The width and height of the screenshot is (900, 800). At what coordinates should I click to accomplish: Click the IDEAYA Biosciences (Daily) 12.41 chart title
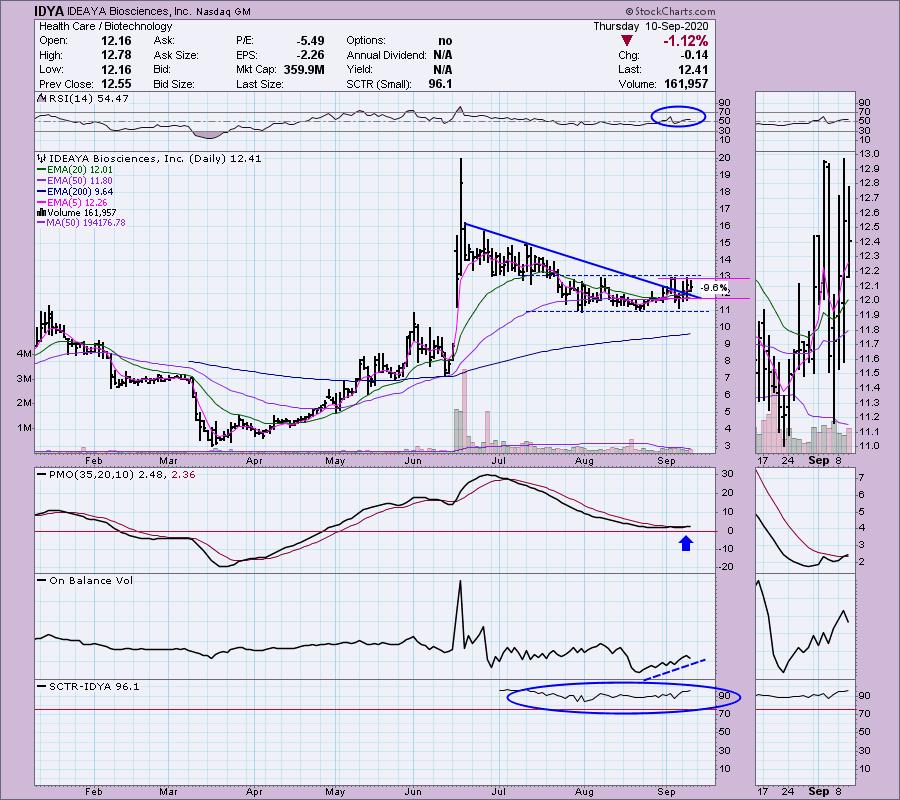[155, 158]
